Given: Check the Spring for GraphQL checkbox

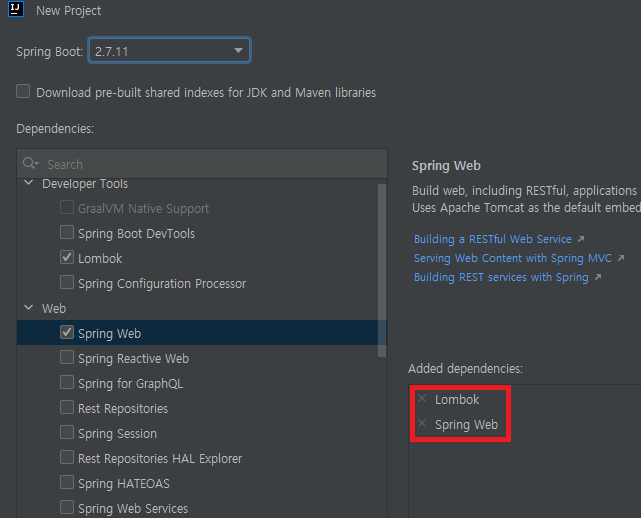Looking at the screenshot, I should point(67,382).
